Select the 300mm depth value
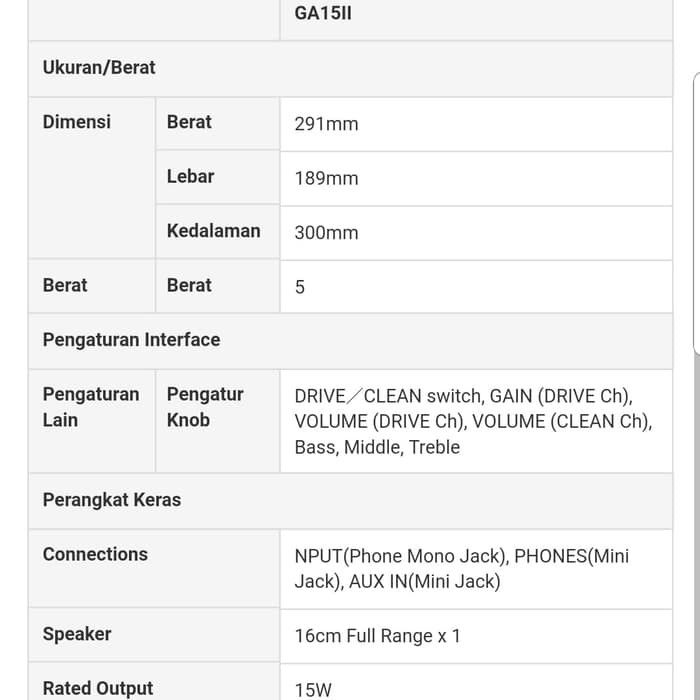Screen dimensions: 700x700 pos(326,232)
